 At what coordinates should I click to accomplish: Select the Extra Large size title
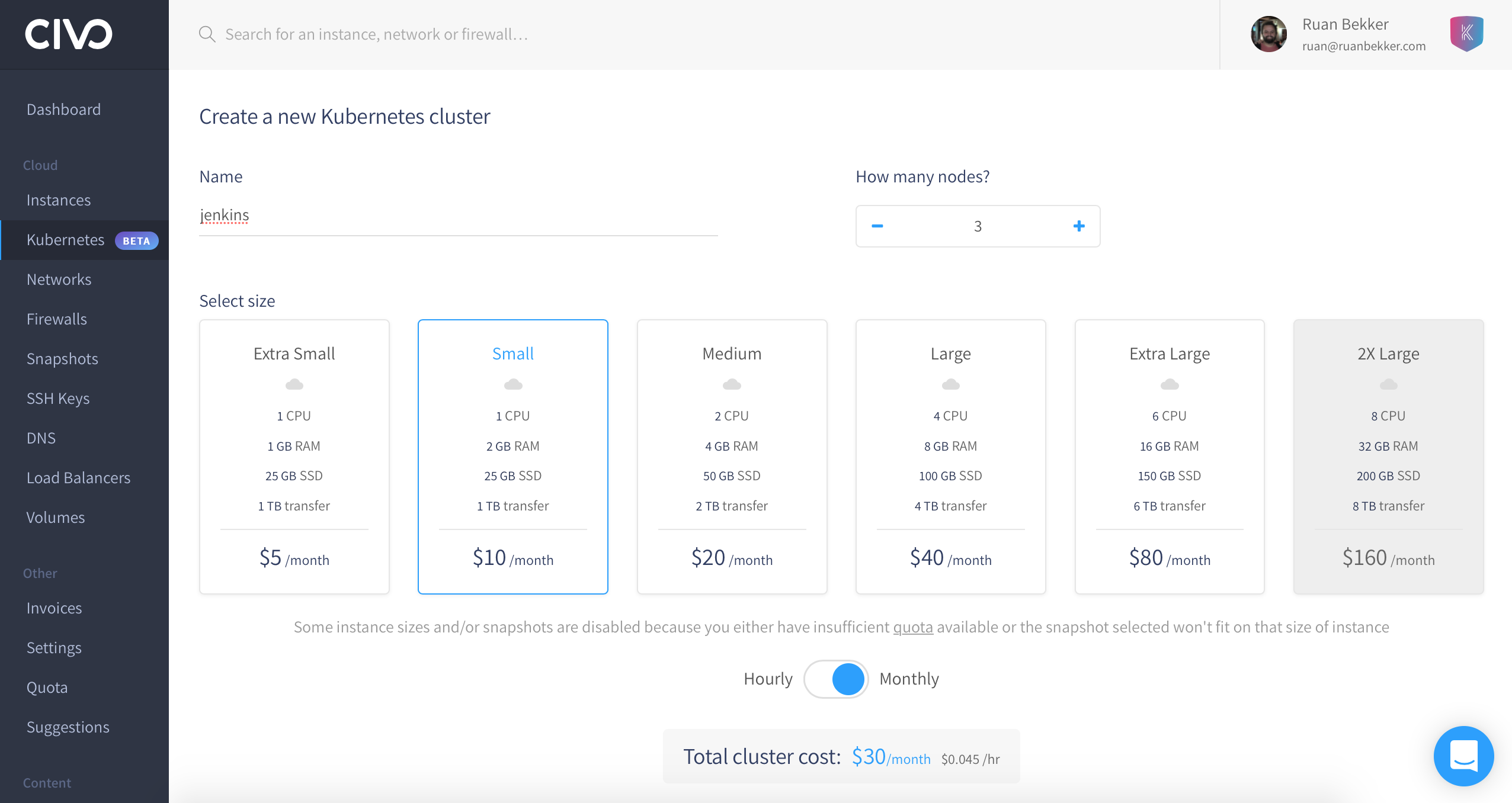[x=1170, y=354]
